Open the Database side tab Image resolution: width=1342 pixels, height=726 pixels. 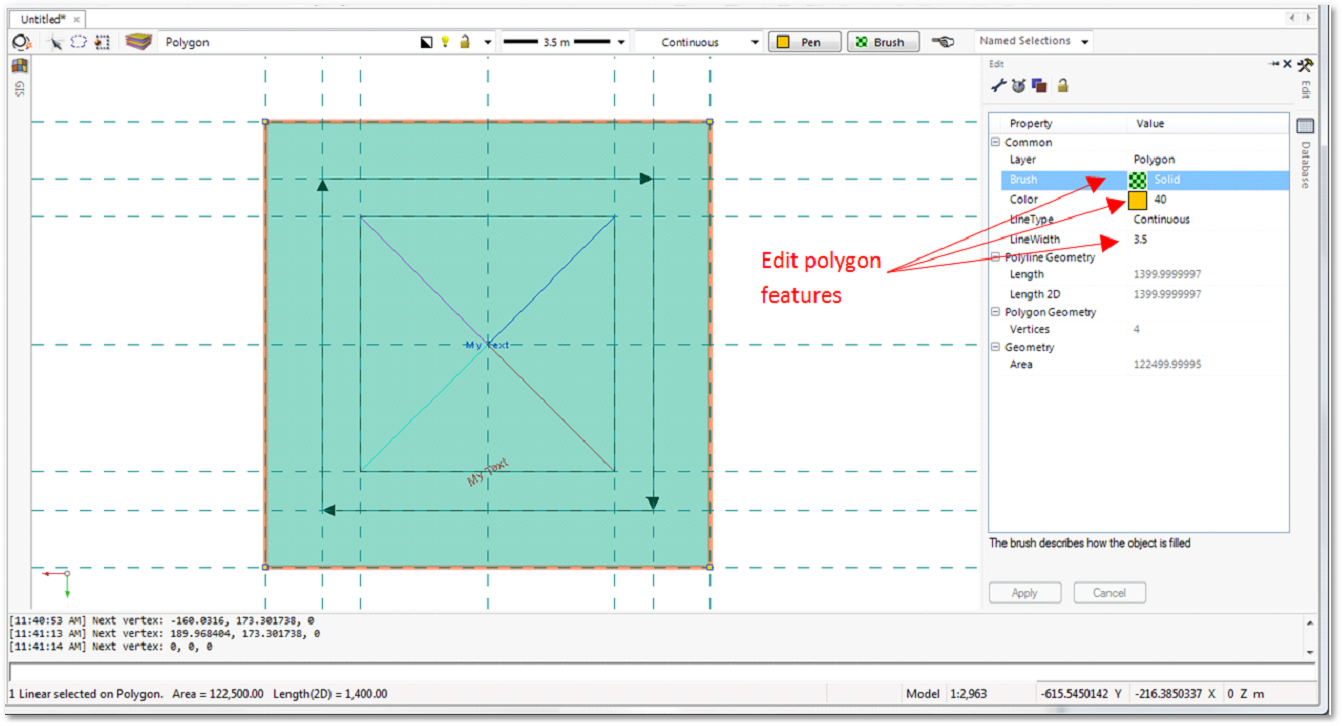1305,165
